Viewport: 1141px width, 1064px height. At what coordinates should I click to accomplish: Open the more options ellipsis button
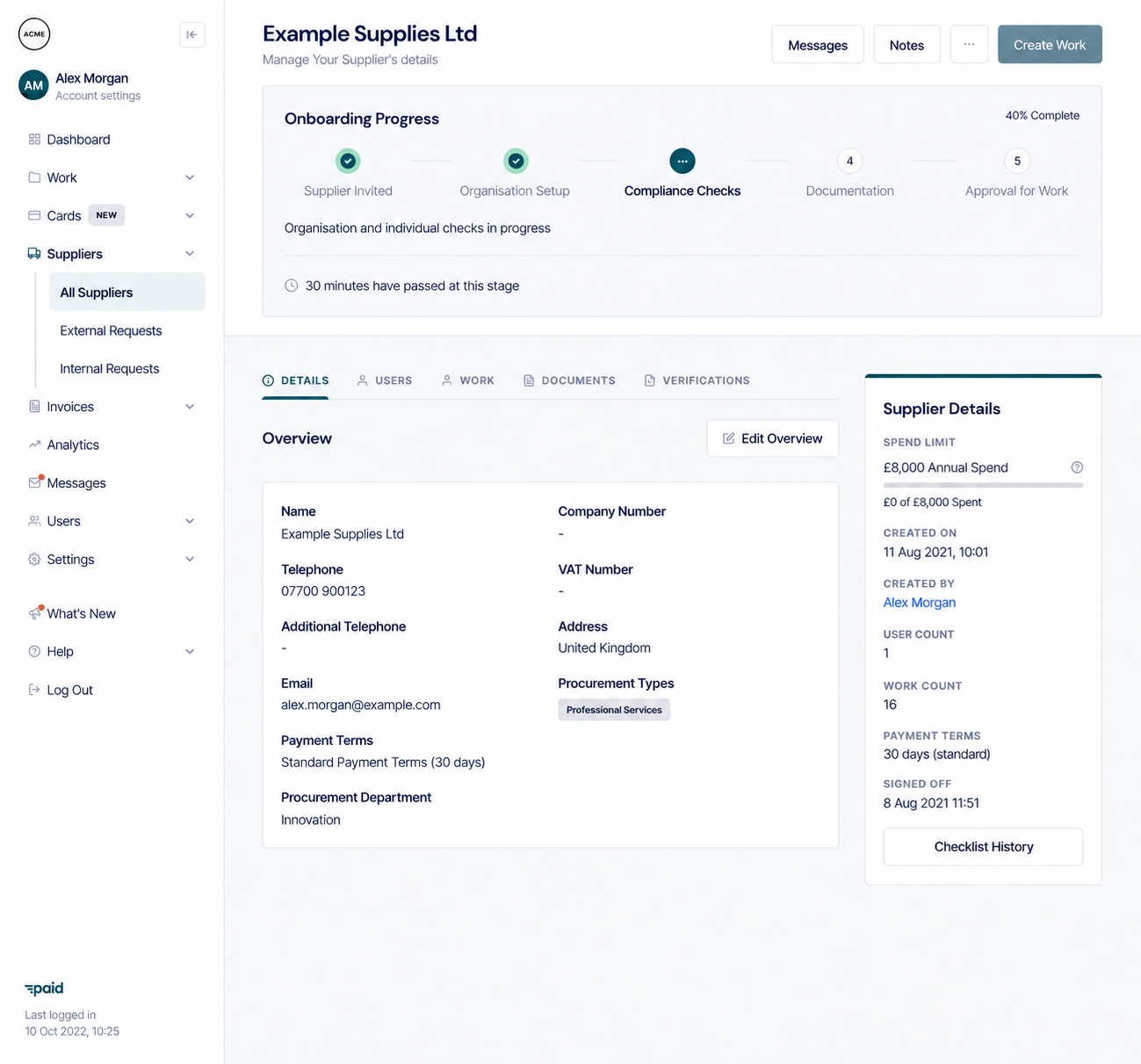click(x=969, y=44)
